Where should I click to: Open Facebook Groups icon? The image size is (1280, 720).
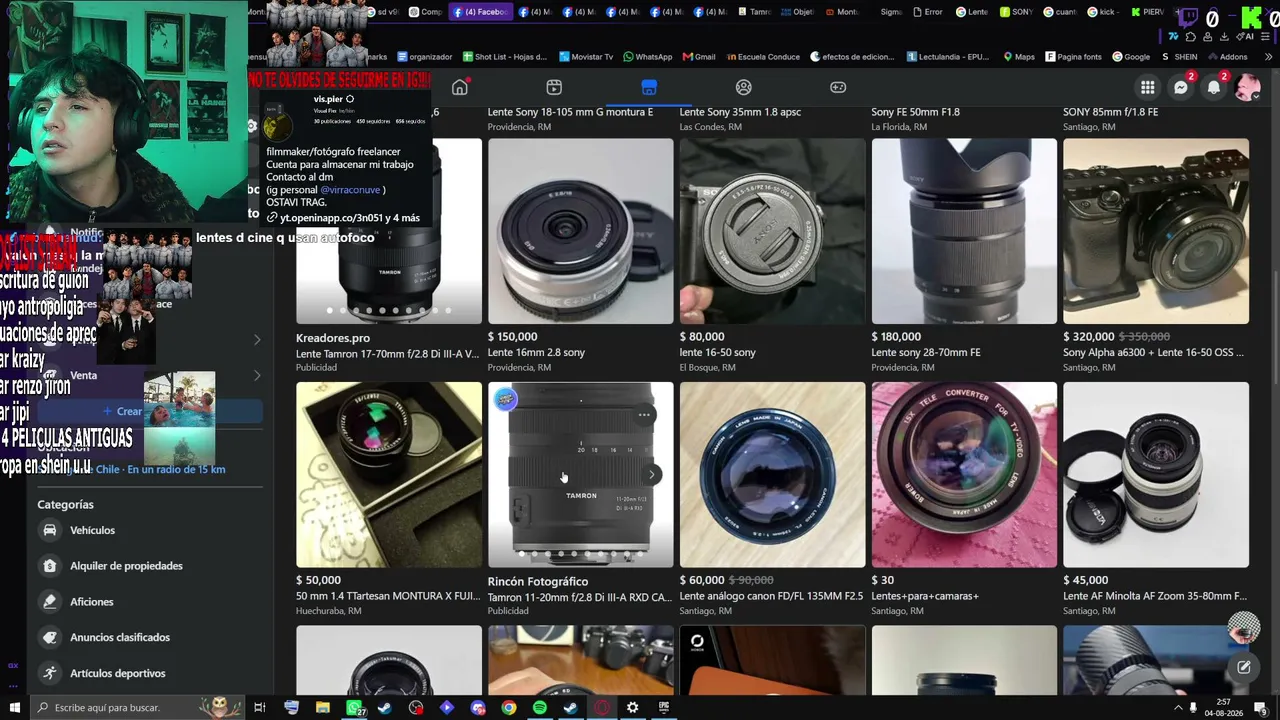pyautogui.click(x=743, y=87)
